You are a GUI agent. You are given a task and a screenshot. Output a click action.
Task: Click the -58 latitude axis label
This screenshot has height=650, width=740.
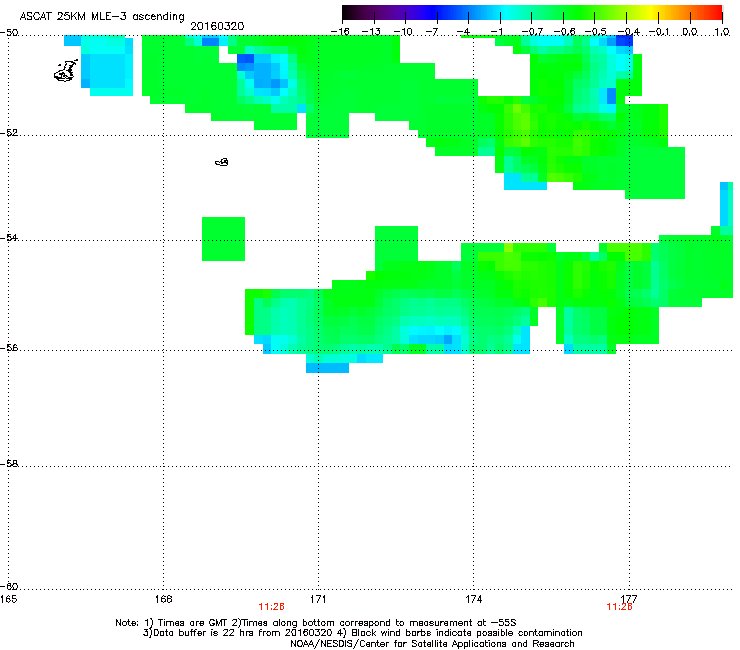[x=9, y=464]
